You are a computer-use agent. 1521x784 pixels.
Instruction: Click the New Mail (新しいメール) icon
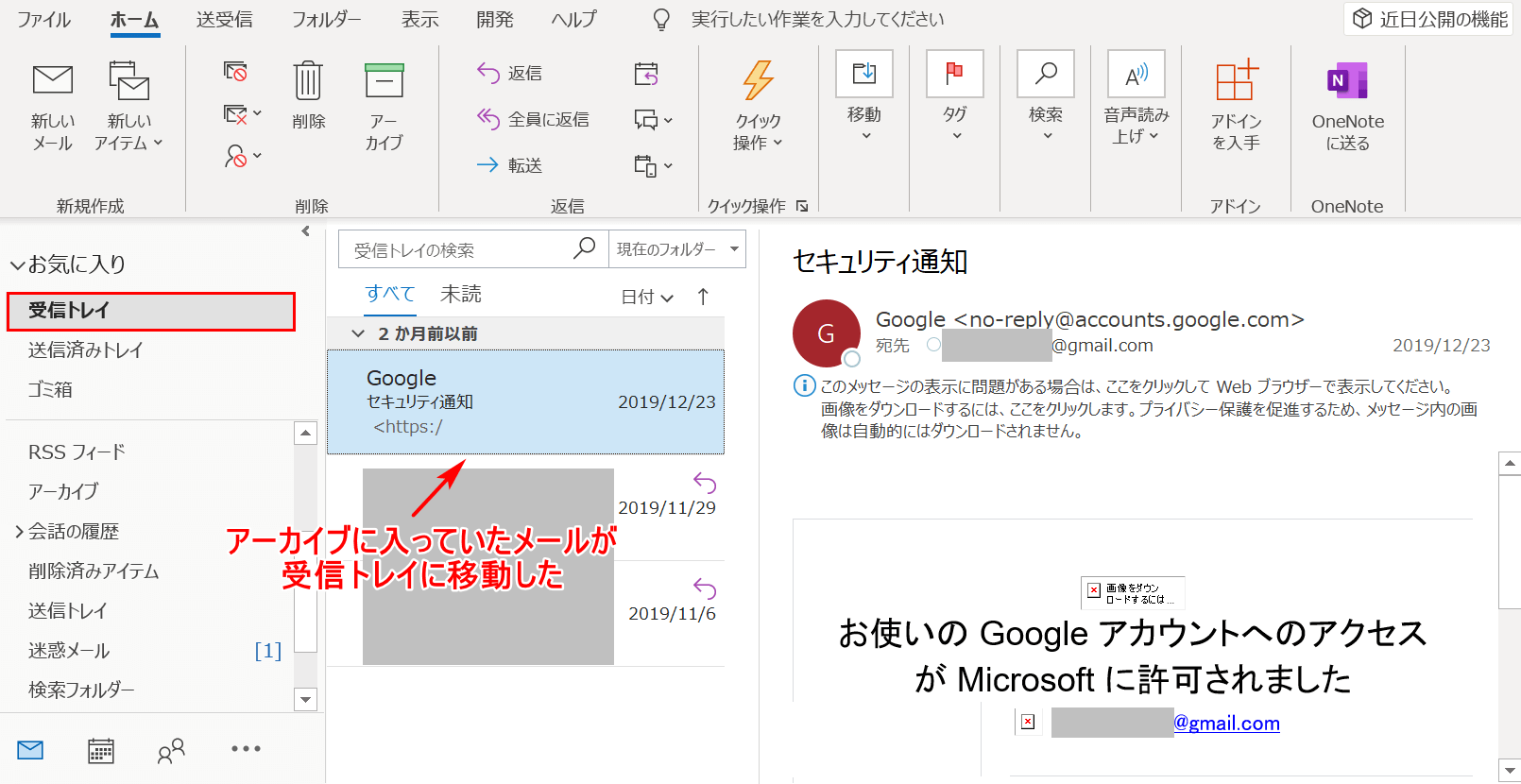pos(52,81)
